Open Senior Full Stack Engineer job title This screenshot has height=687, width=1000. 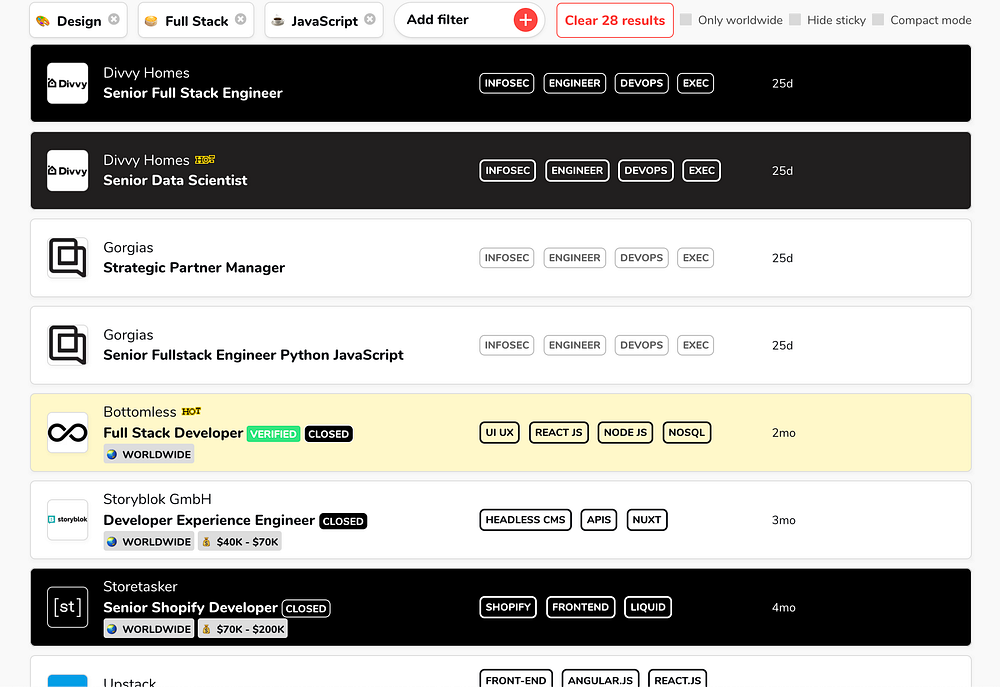(193, 93)
